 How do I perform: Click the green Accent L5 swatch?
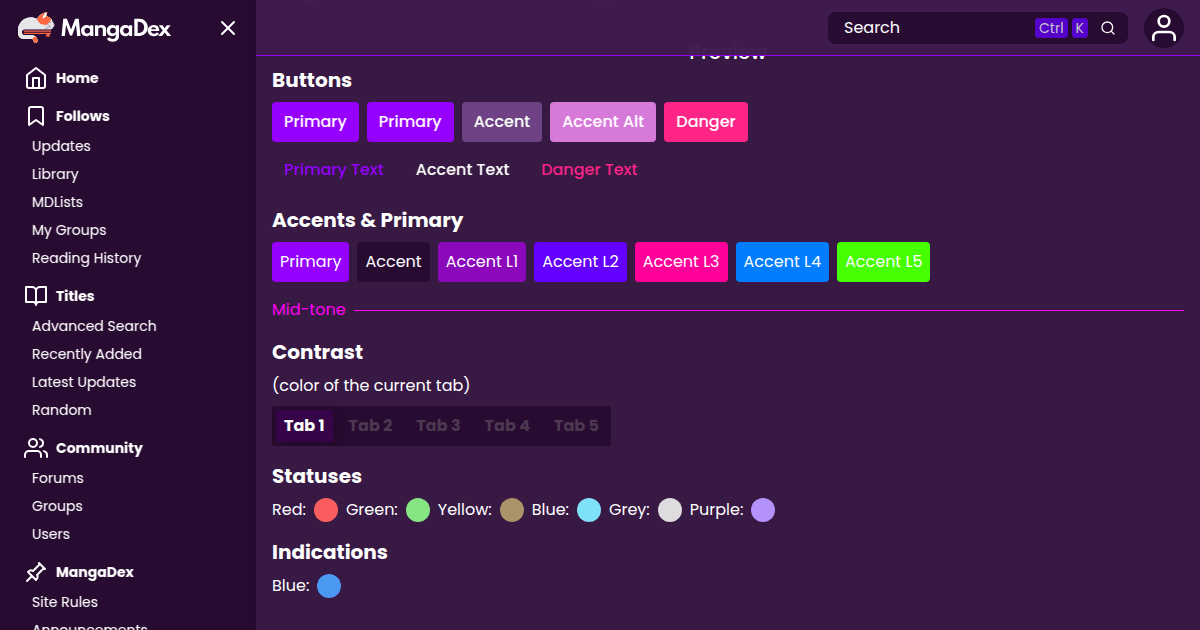[883, 262]
